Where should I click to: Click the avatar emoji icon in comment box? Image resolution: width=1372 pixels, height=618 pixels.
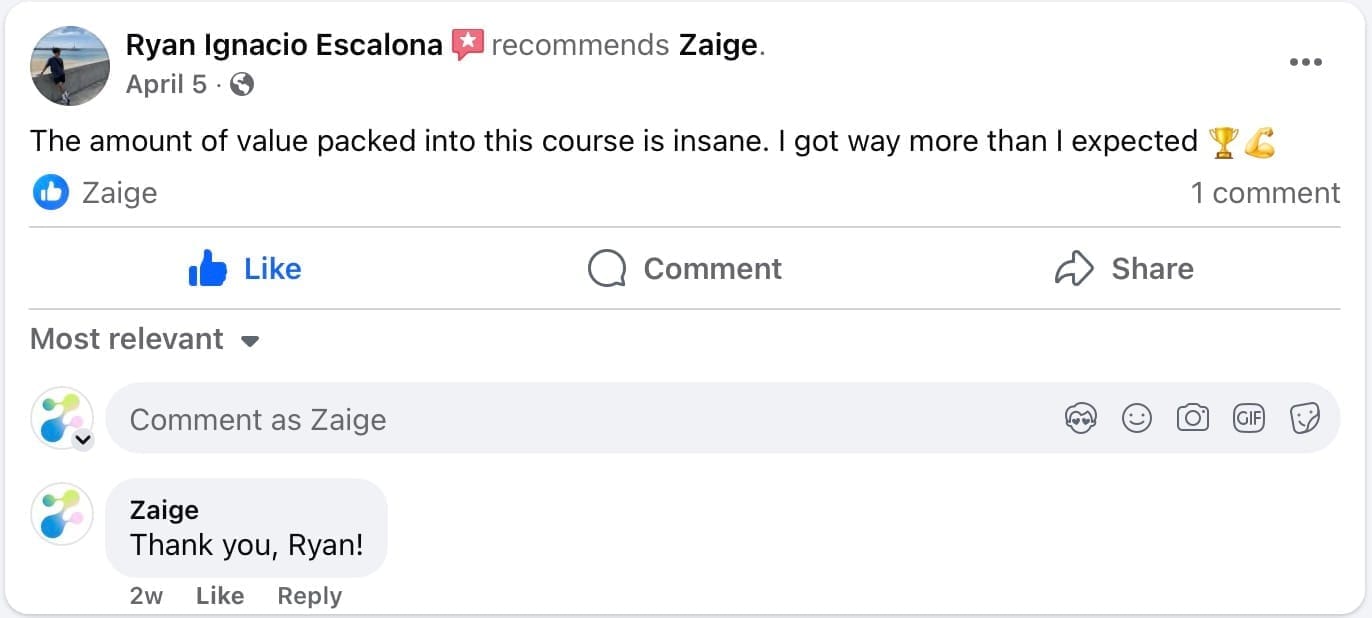1080,419
